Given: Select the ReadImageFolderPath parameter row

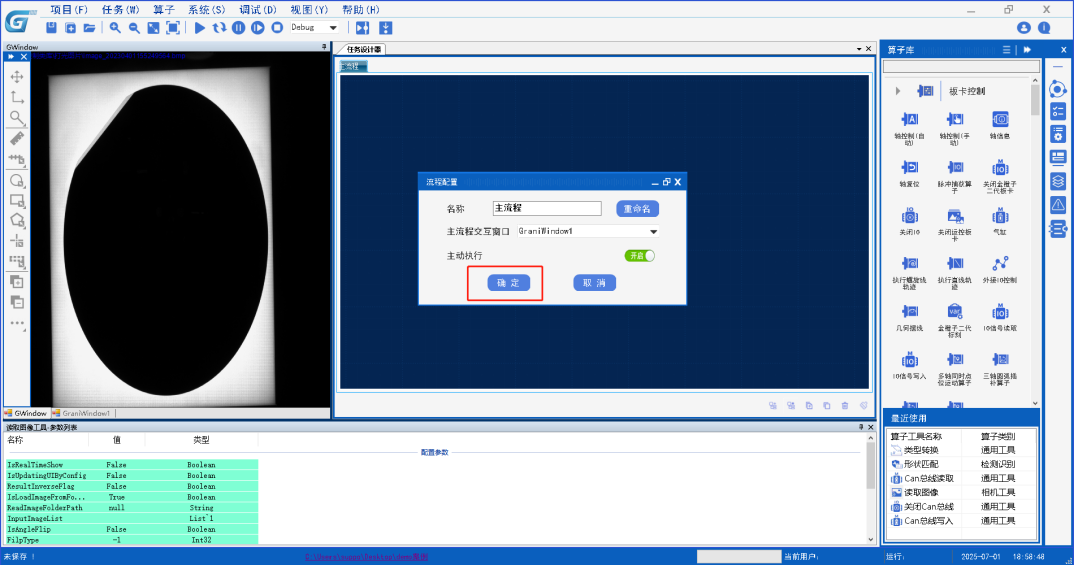Looking at the screenshot, I should 132,508.
